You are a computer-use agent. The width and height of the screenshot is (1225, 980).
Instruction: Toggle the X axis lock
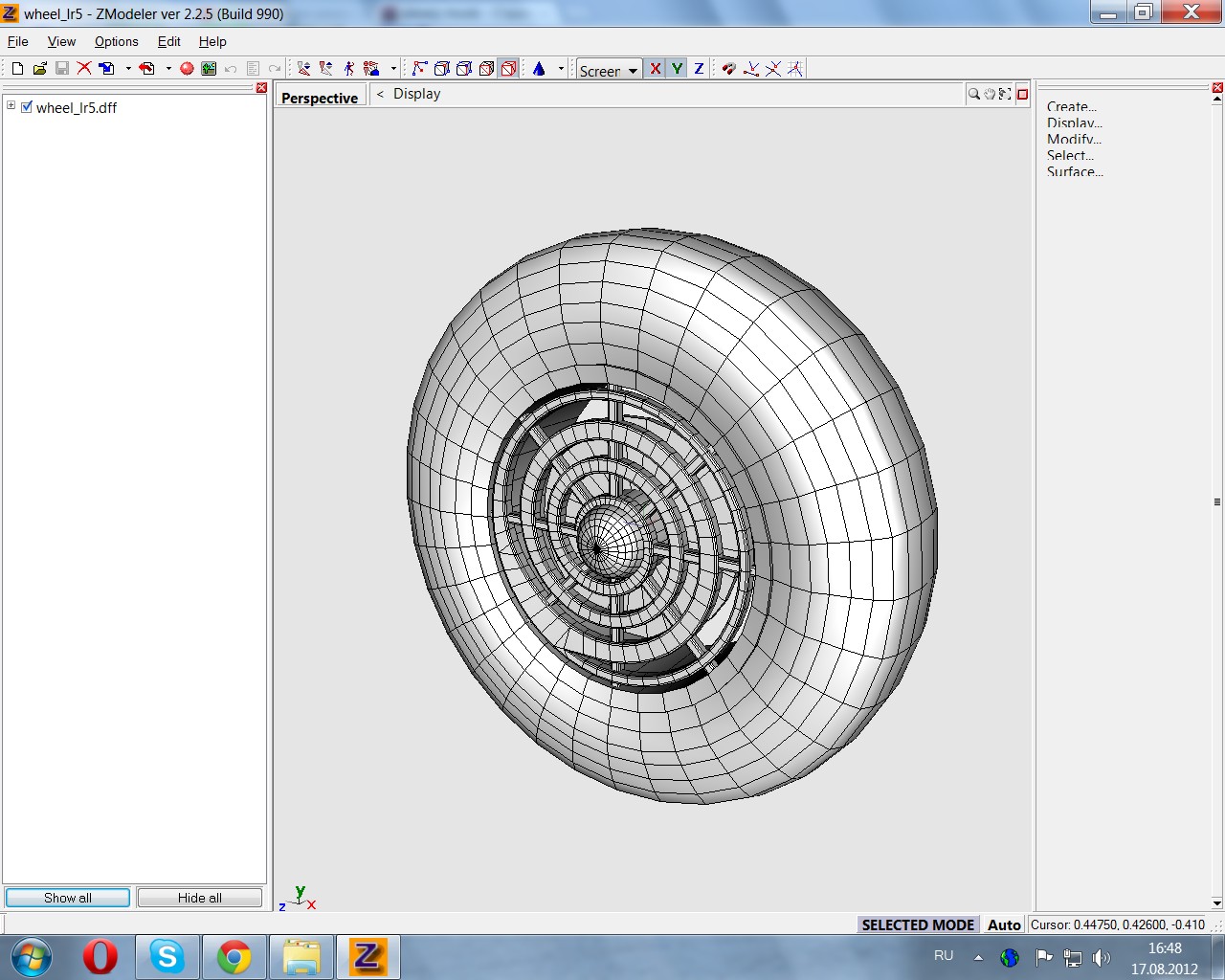pyautogui.click(x=655, y=69)
